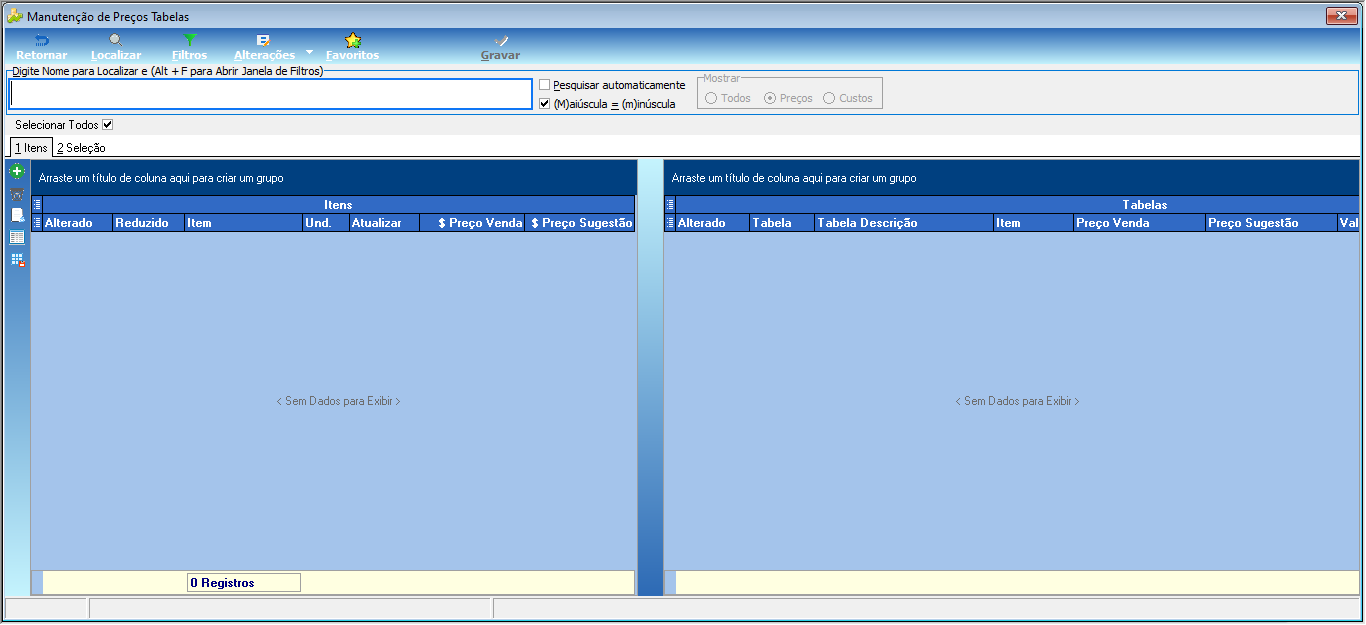
Task: Click the Gravar save button
Action: click(500, 47)
